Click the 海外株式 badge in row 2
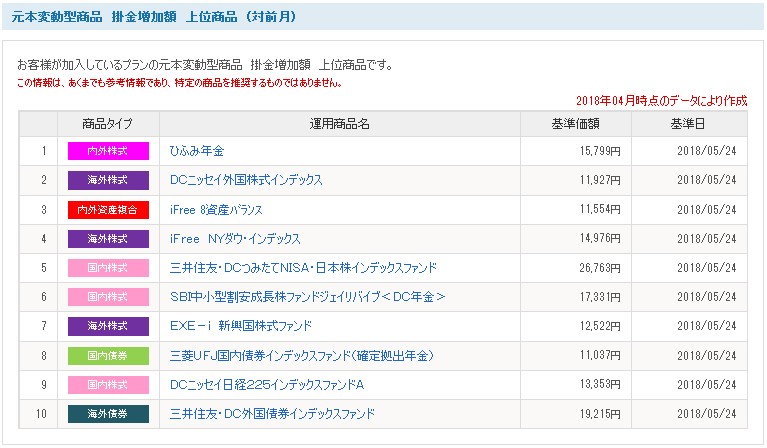The width and height of the screenshot is (767, 448). (108, 180)
